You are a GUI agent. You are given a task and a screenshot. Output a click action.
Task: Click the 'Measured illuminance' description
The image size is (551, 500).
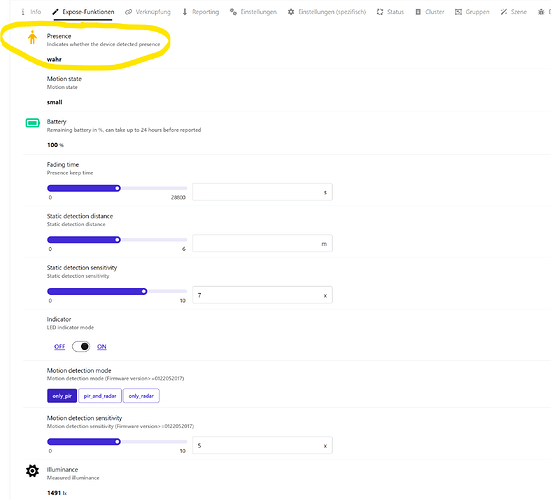click(73, 478)
